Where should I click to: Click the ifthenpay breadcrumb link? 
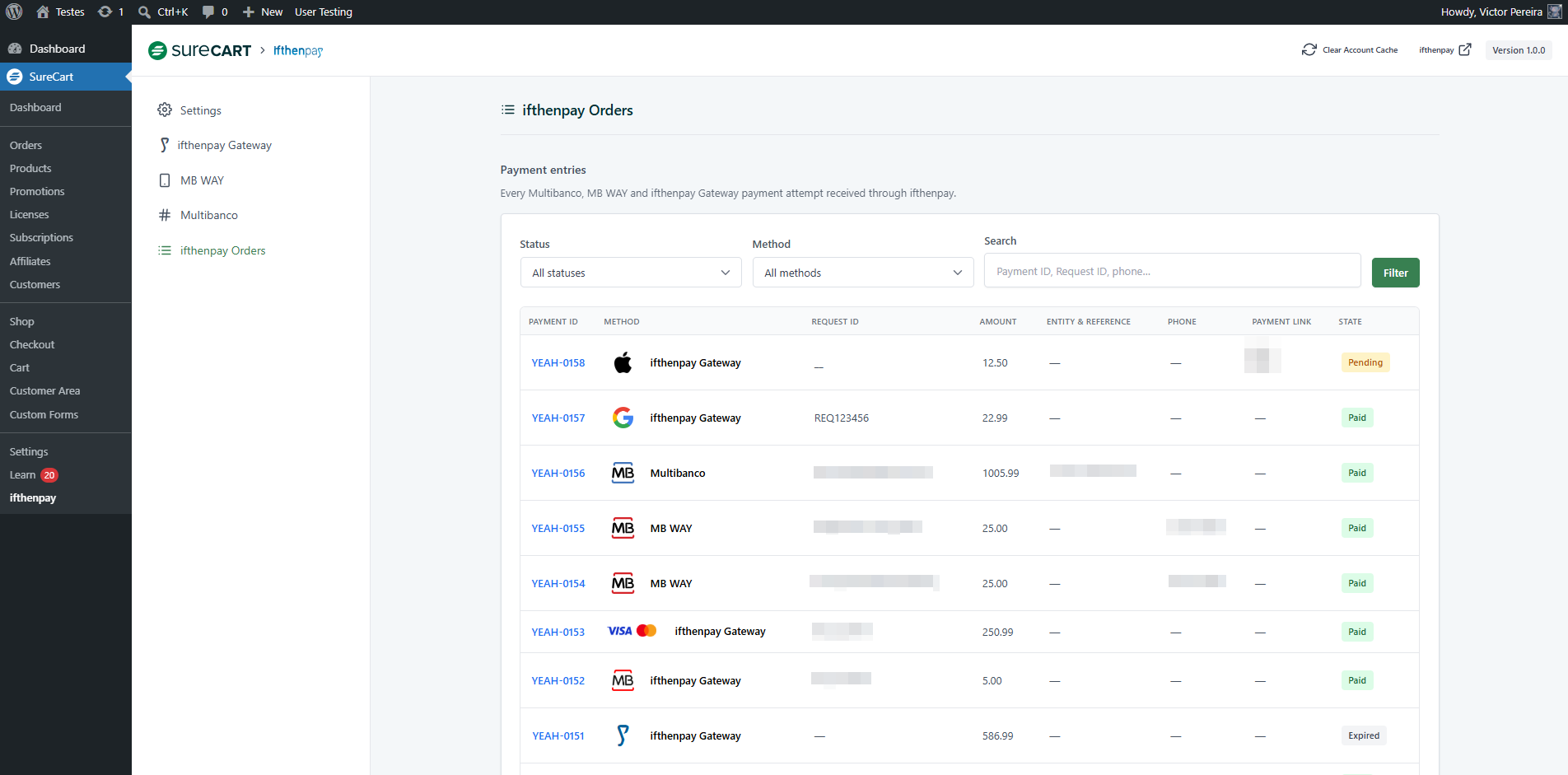pos(298,50)
